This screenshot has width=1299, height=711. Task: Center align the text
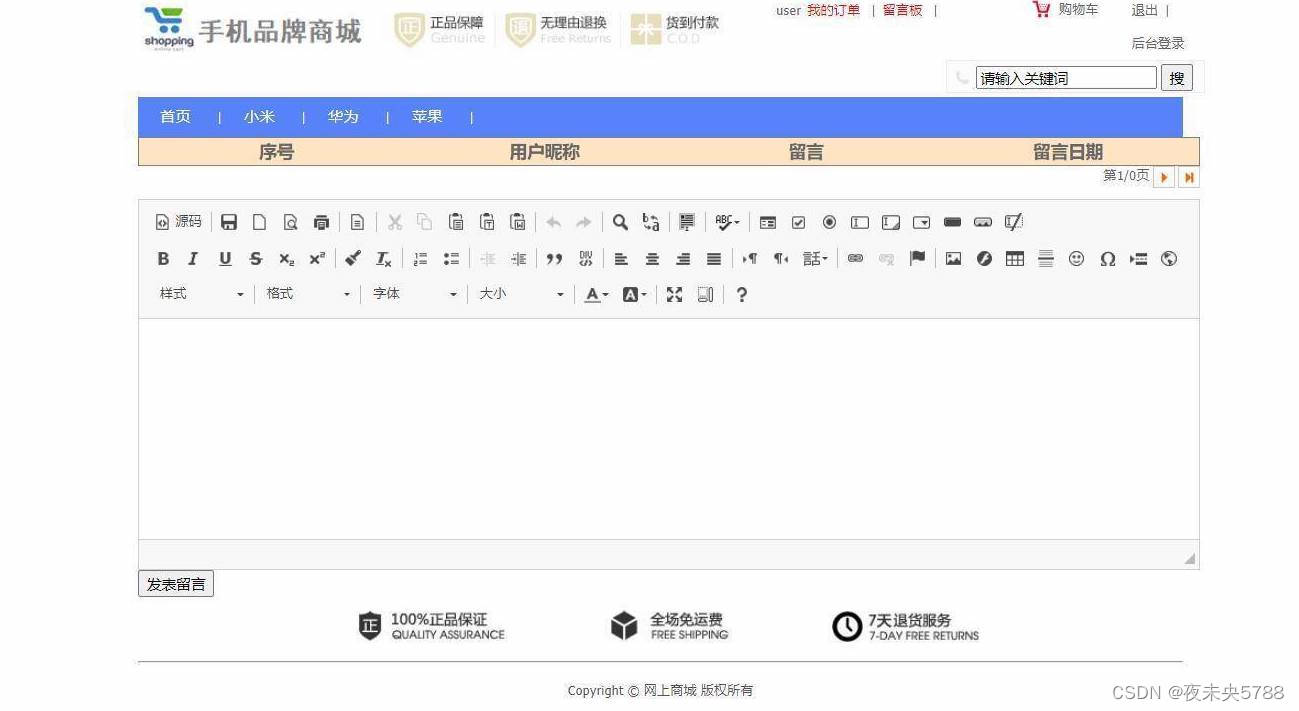652,259
